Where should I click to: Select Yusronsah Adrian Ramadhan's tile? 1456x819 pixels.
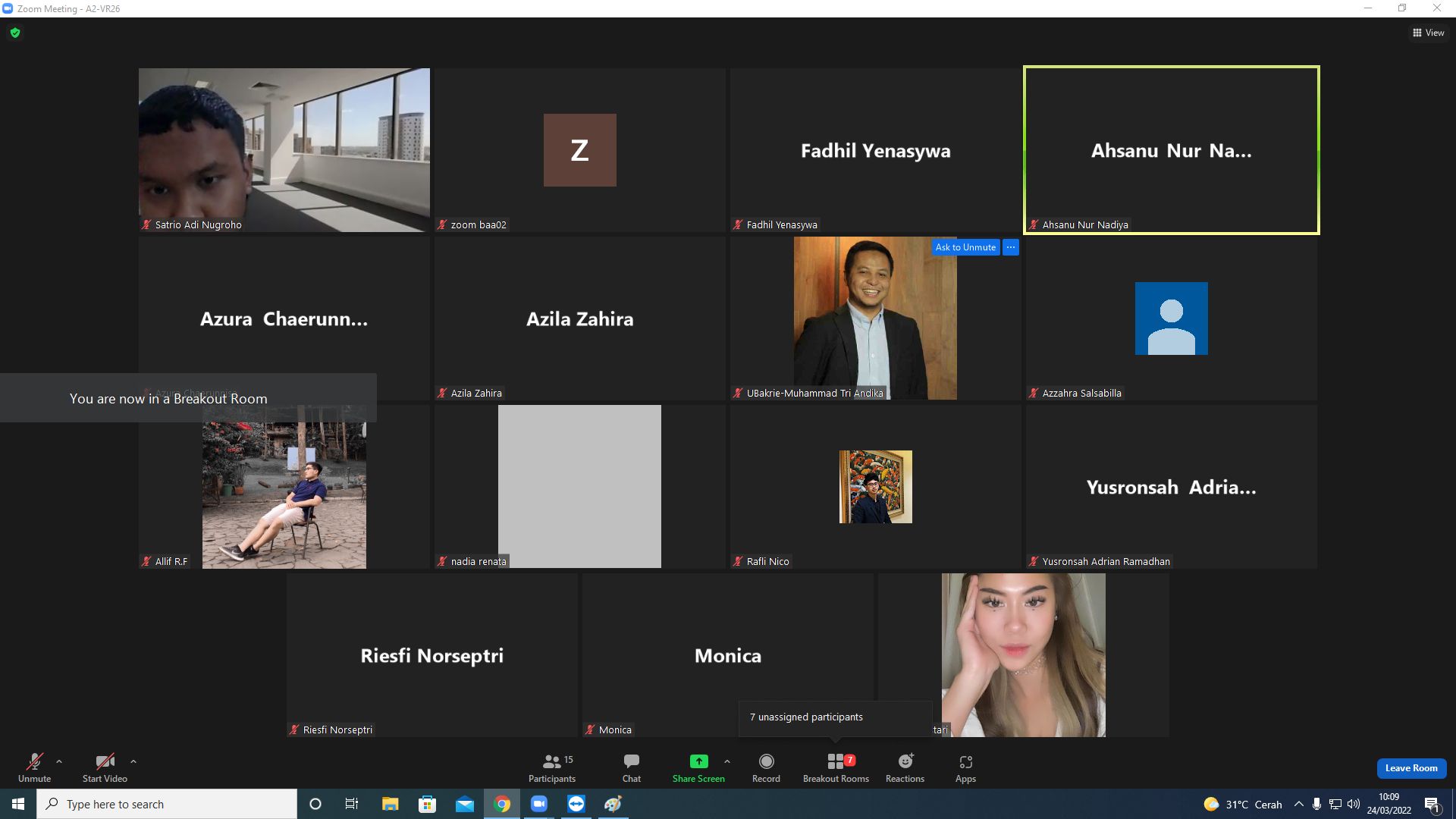(x=1172, y=487)
